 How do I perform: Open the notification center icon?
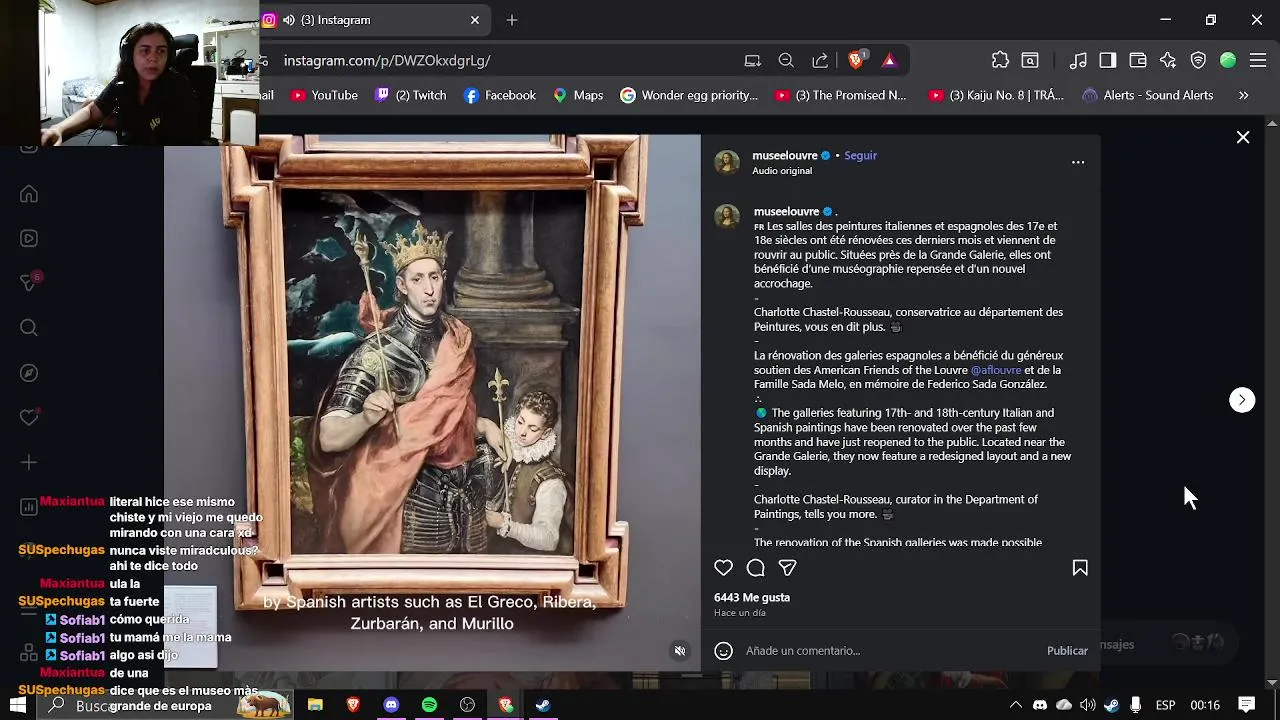point(1246,705)
